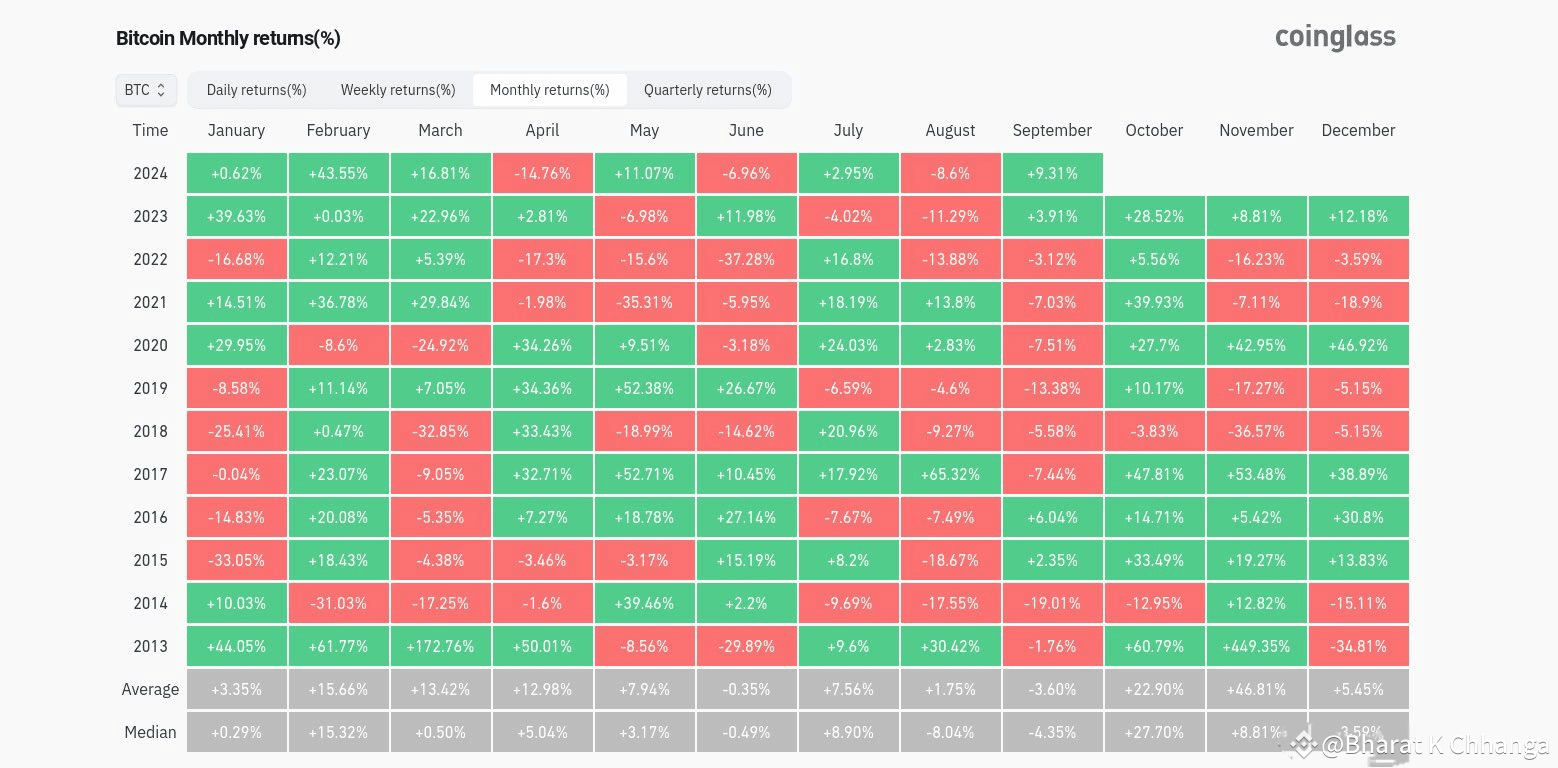The height and width of the screenshot is (768, 1558).
Task: Click the 2024 February +43.55% cell
Action: point(338,173)
